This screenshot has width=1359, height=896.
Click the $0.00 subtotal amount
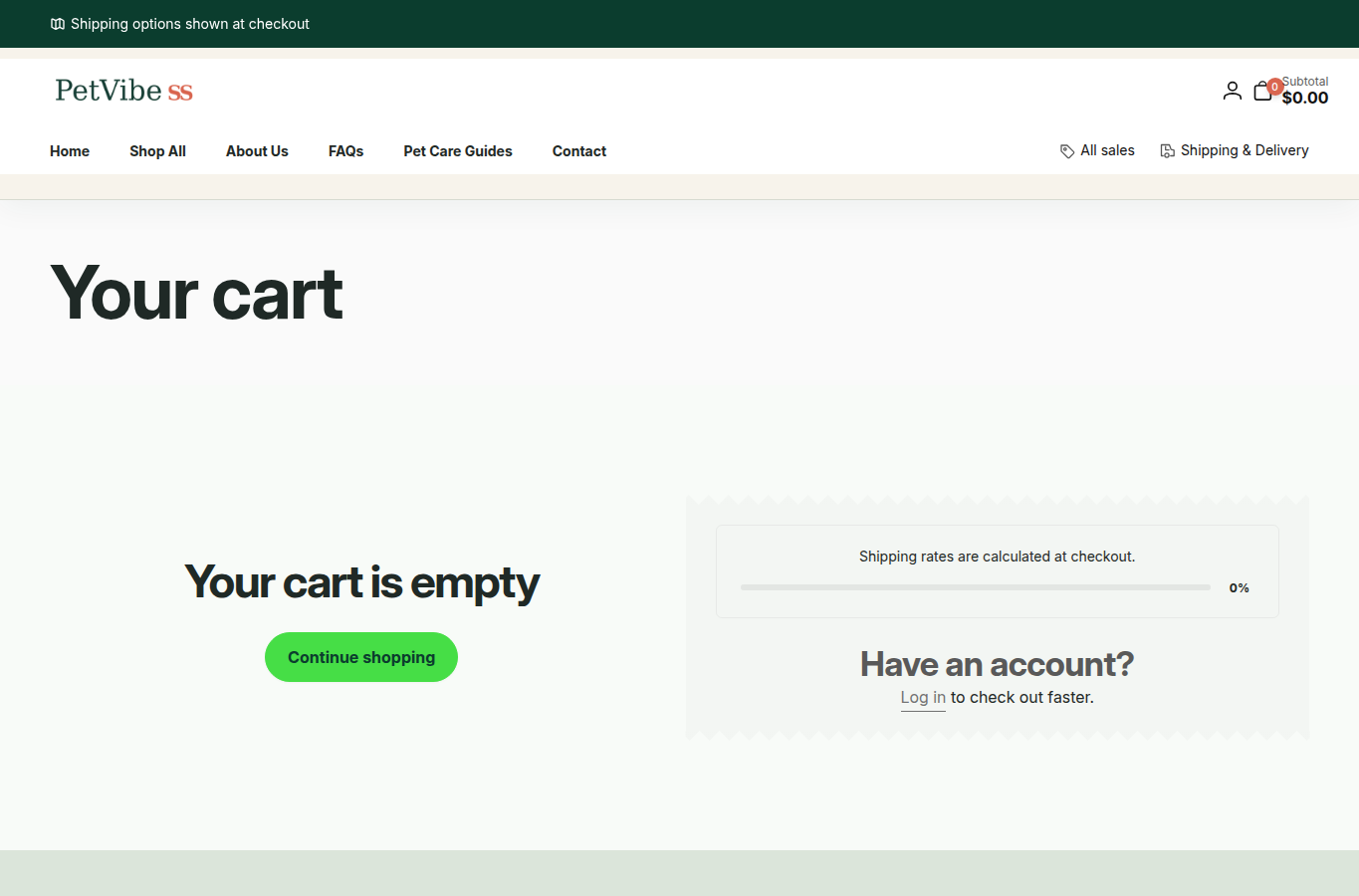pyautogui.click(x=1305, y=98)
